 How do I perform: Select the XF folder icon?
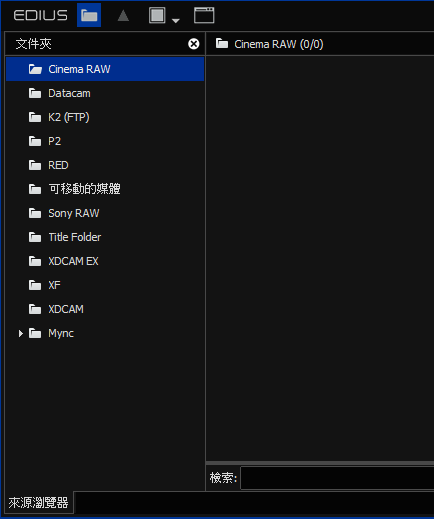click(x=35, y=285)
